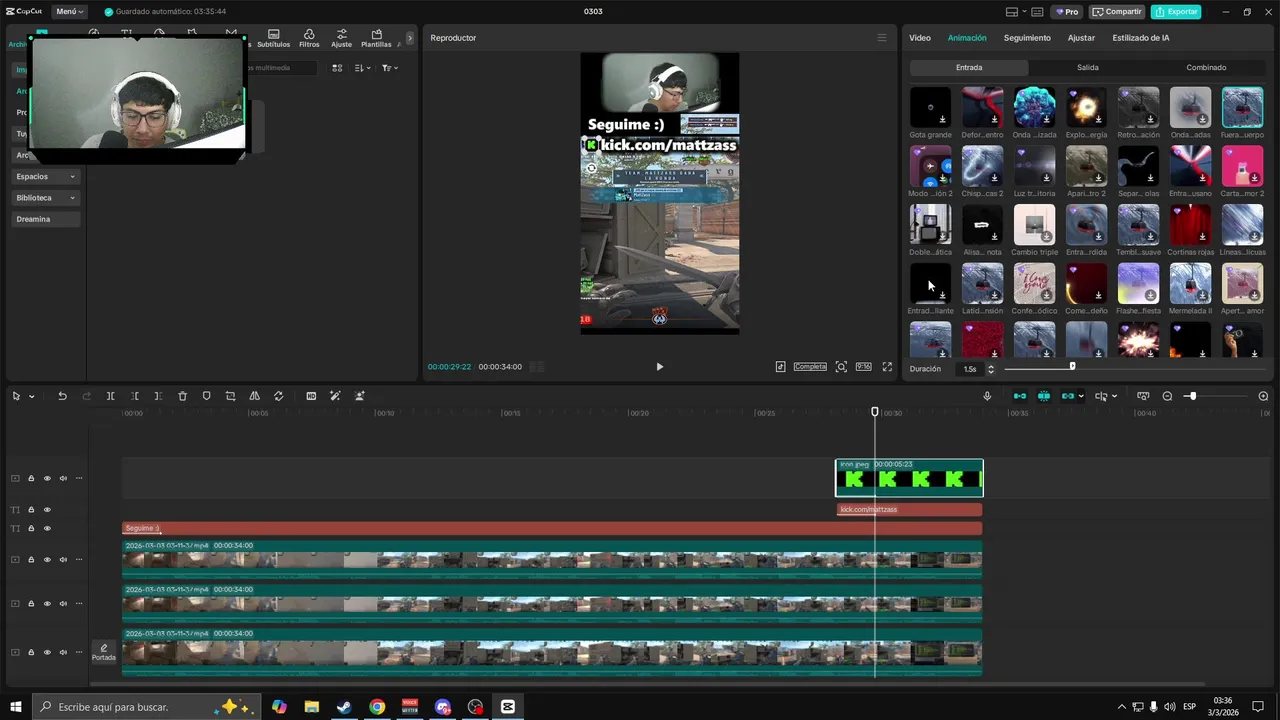Click the microphone voice-over icon
This screenshot has width=1280, height=720.
coord(987,396)
